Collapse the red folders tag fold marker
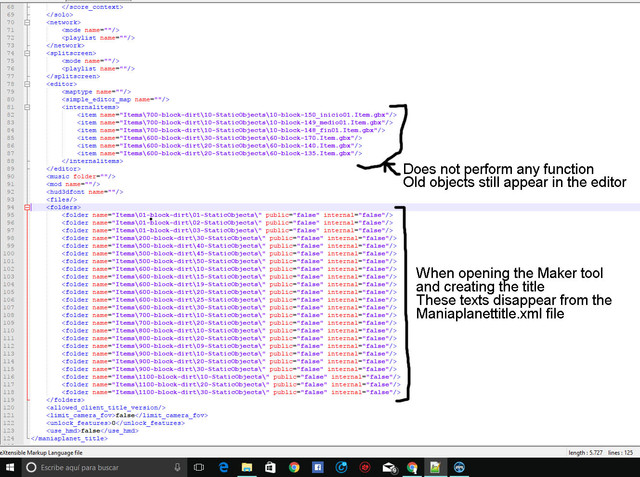Image resolution: width=640 pixels, height=477 pixels. point(27,207)
